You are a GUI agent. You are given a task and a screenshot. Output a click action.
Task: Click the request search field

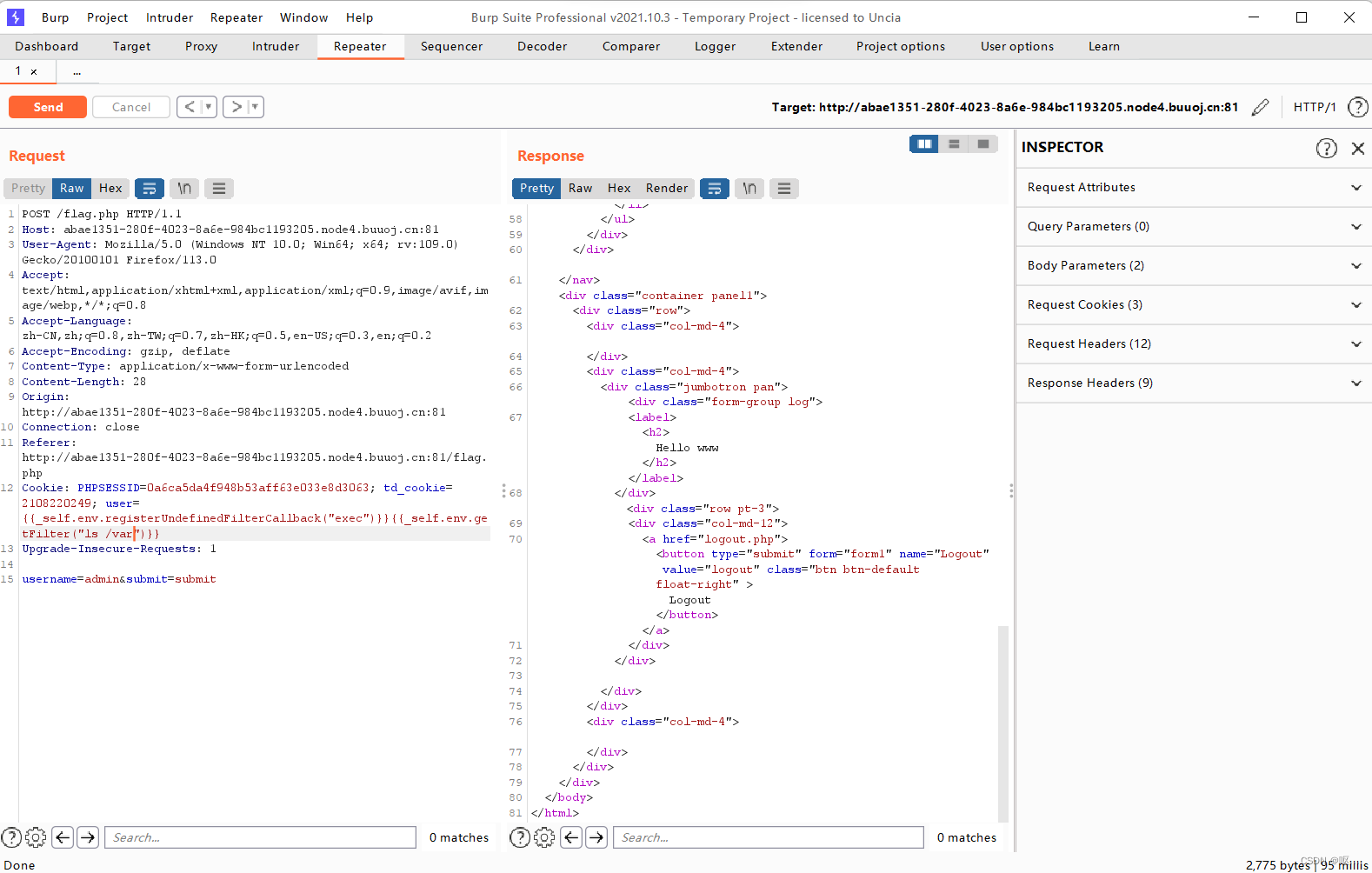tap(261, 837)
